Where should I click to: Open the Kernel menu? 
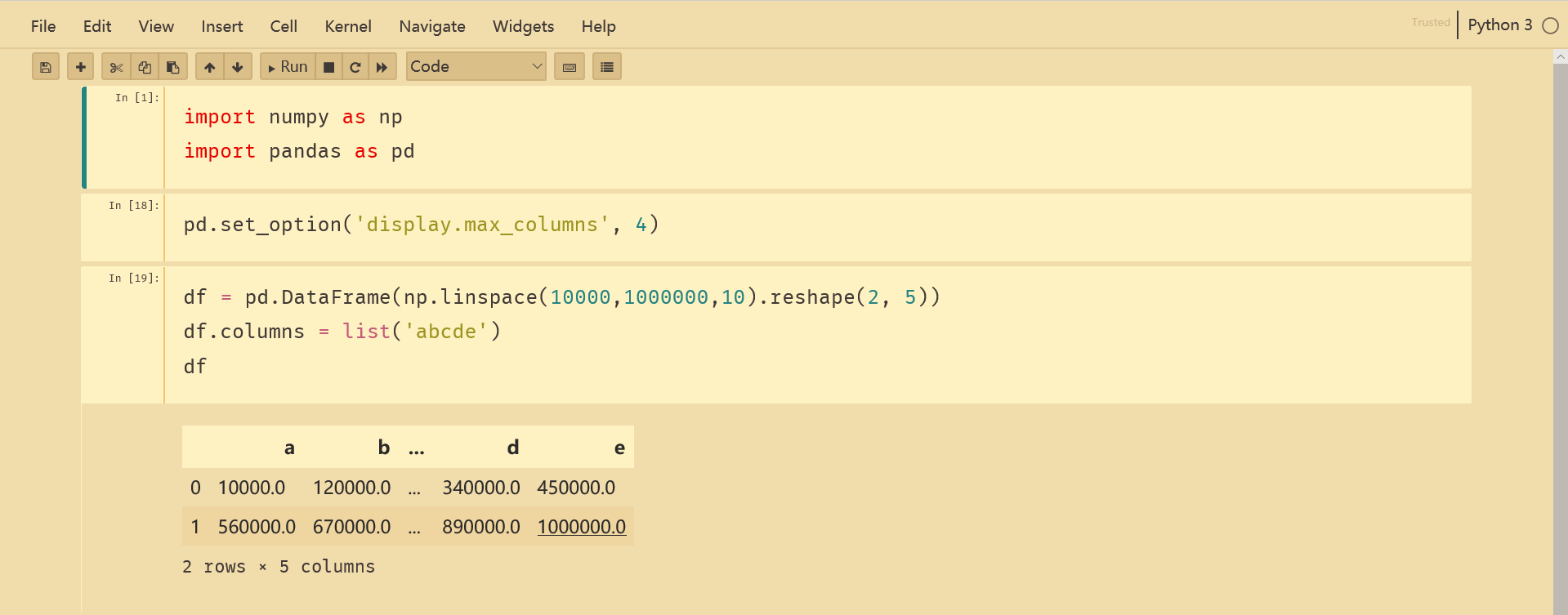(x=348, y=26)
